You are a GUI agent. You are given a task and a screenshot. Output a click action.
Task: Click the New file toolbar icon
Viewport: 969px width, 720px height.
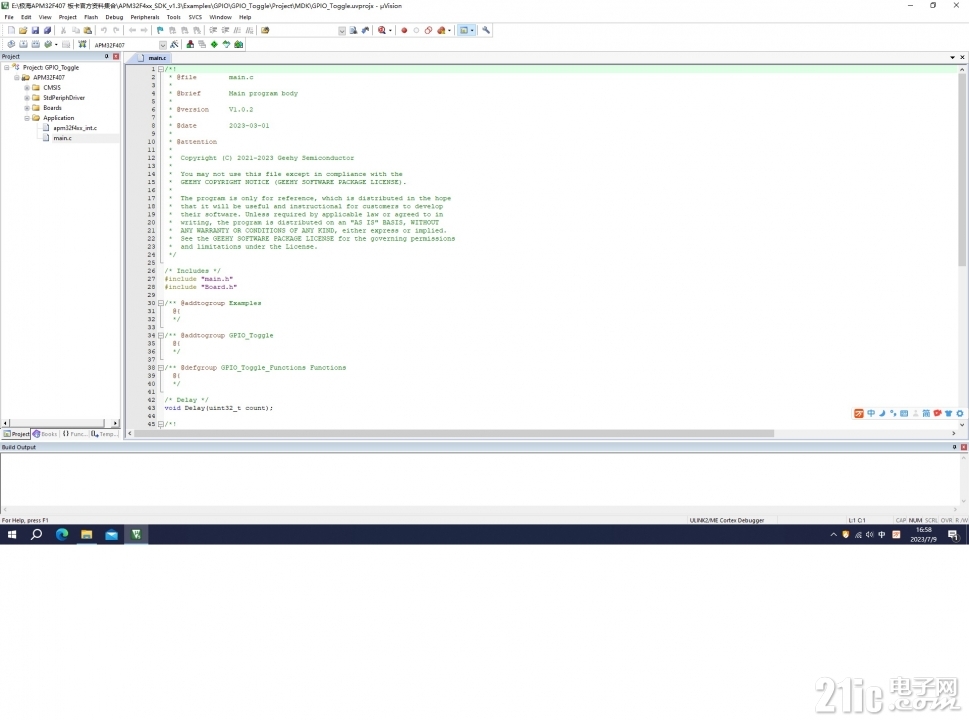point(11,30)
